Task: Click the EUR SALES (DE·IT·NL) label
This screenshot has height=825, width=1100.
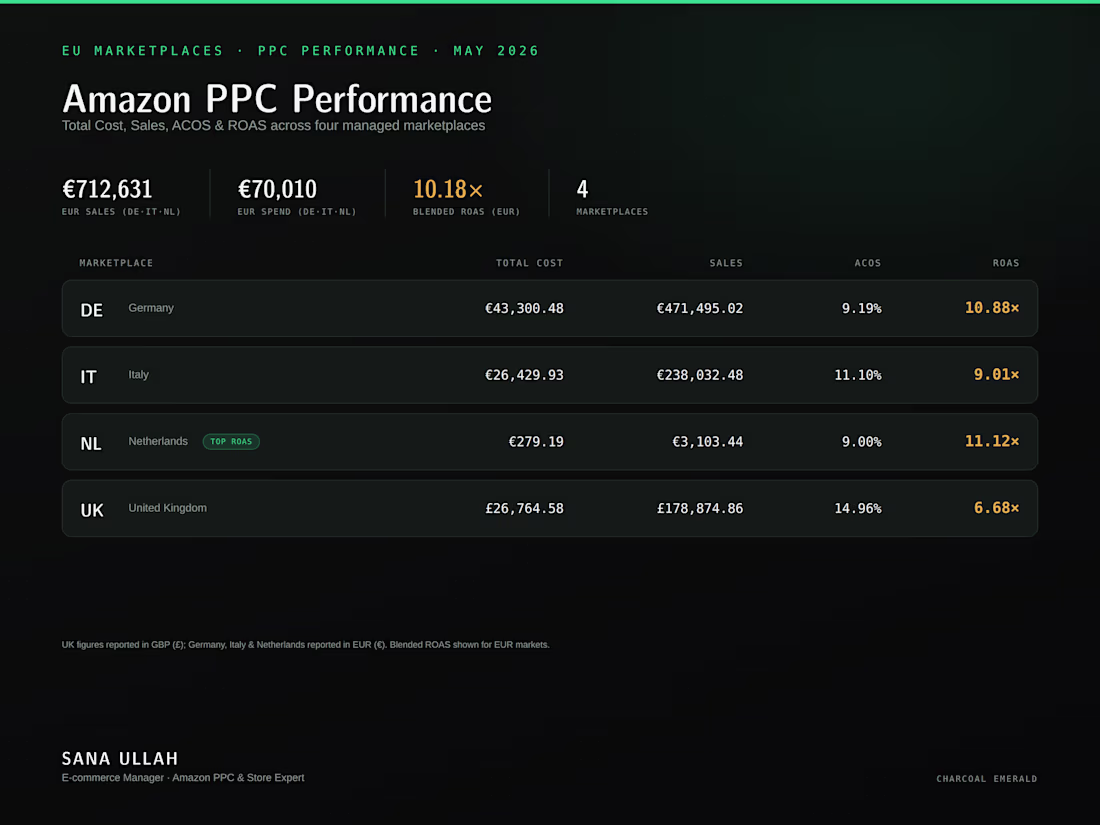Action: point(121,211)
